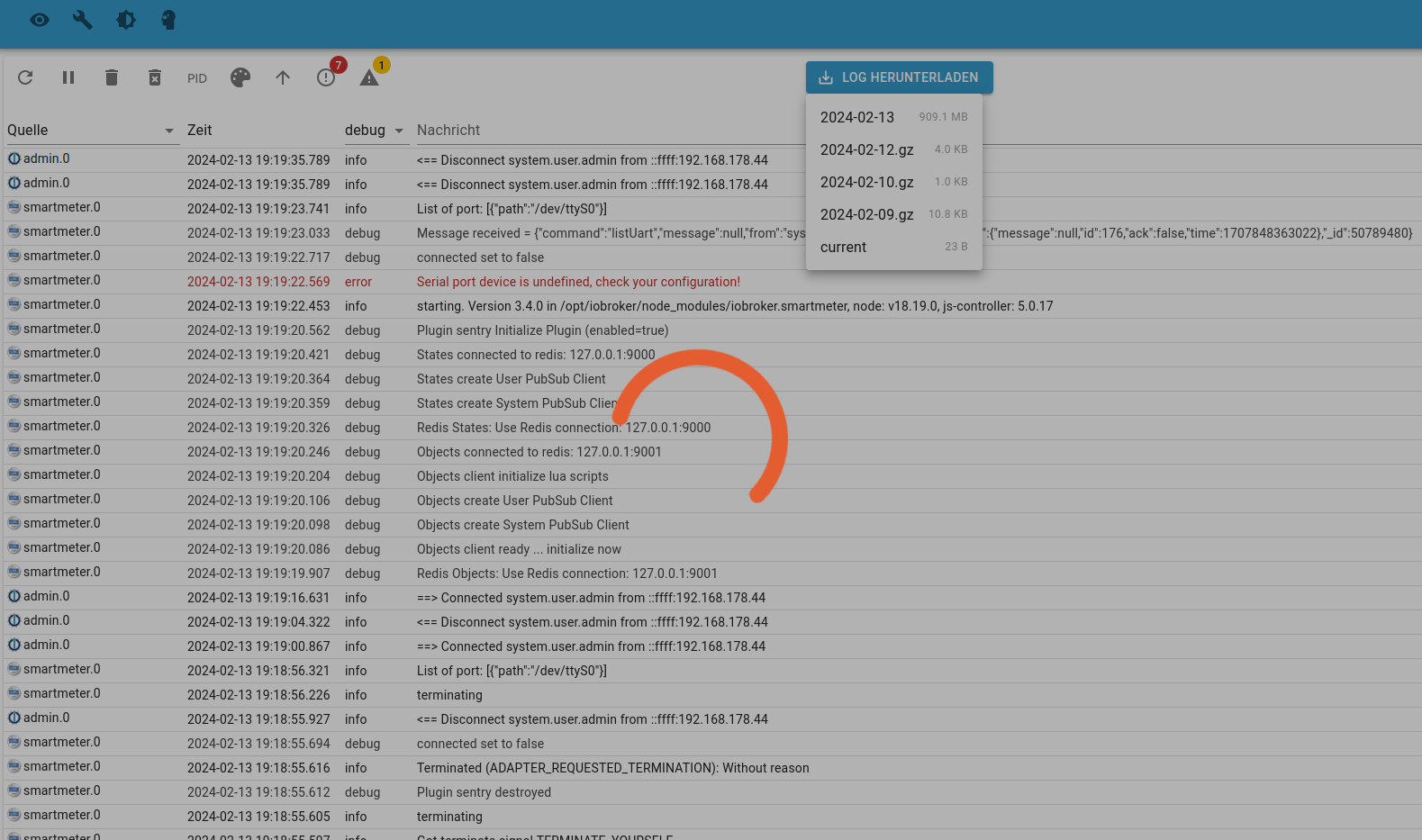Screen dimensions: 1422x840
Task: Click smartmeter.0 icon in the 19:19:19.907 row
Action: (14, 572)
